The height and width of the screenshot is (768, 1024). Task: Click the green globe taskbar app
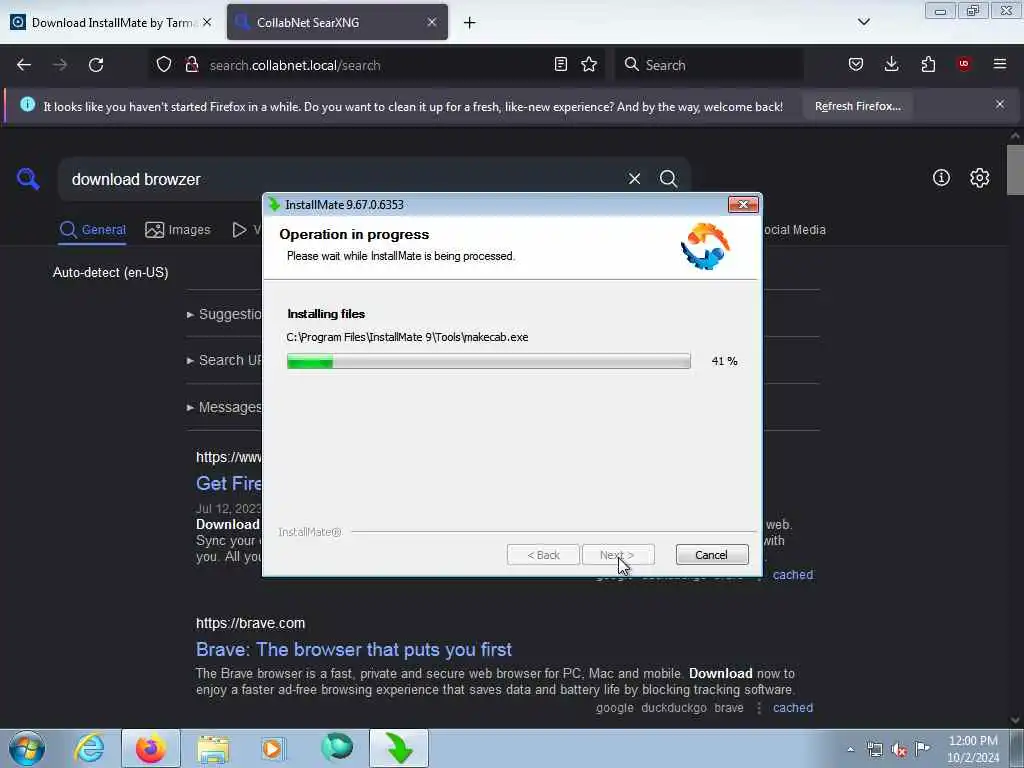click(x=337, y=748)
